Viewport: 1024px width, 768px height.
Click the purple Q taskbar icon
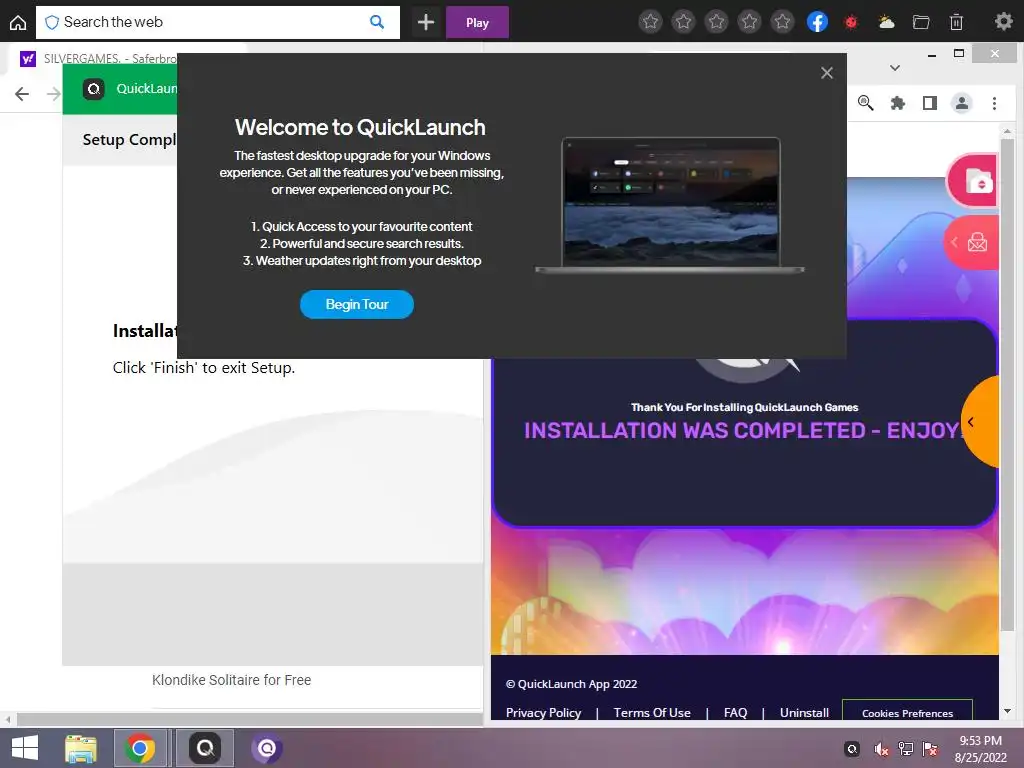coord(266,748)
